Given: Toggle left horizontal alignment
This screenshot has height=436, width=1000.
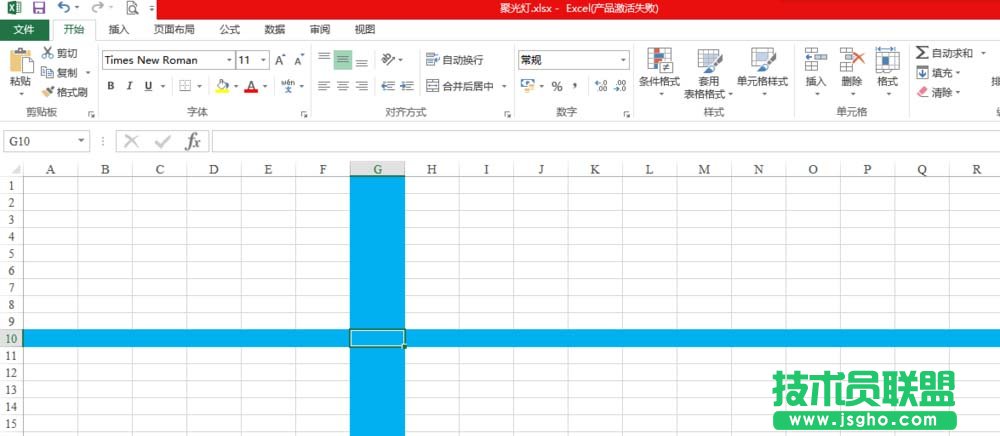Looking at the screenshot, I should coord(325,86).
